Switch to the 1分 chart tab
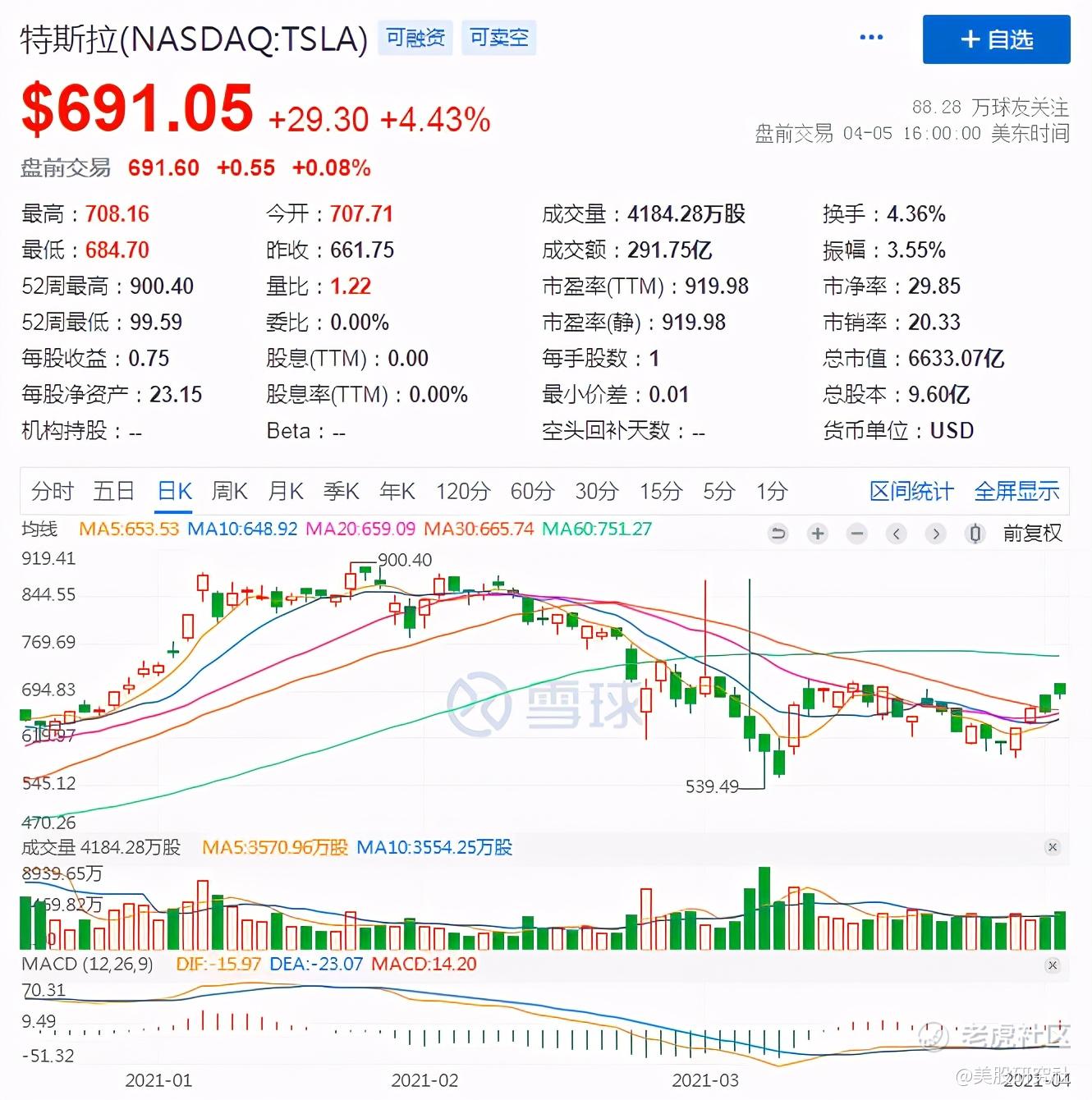This screenshot has width=1092, height=1100. click(x=772, y=491)
